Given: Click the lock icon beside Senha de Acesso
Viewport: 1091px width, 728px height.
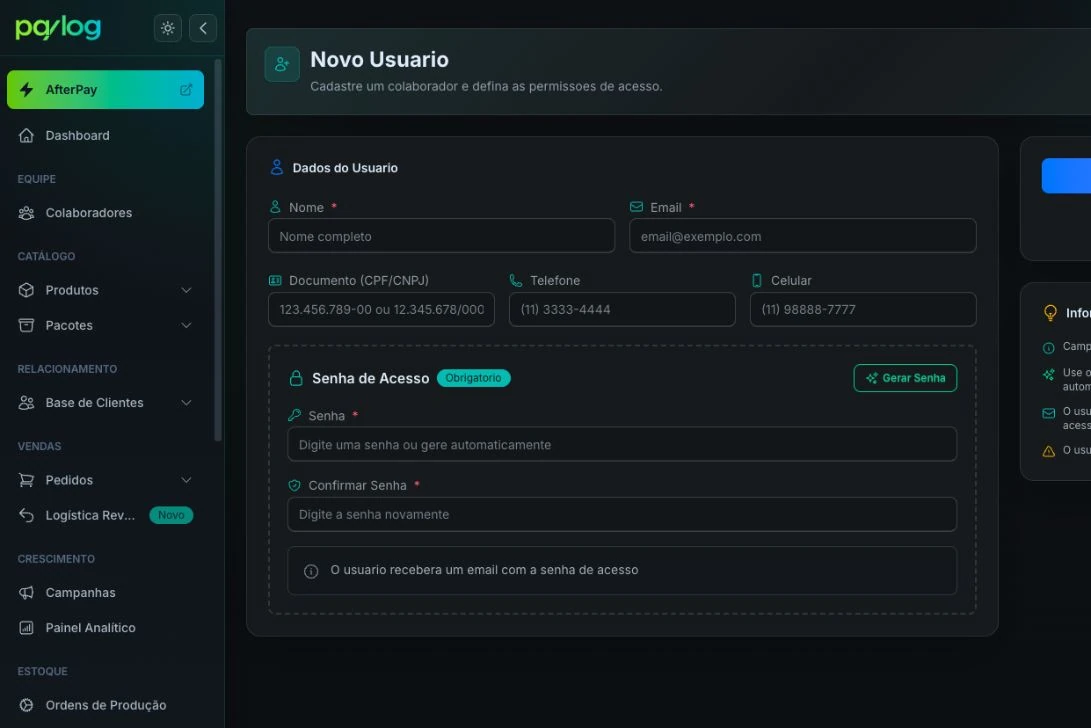Looking at the screenshot, I should tap(296, 378).
